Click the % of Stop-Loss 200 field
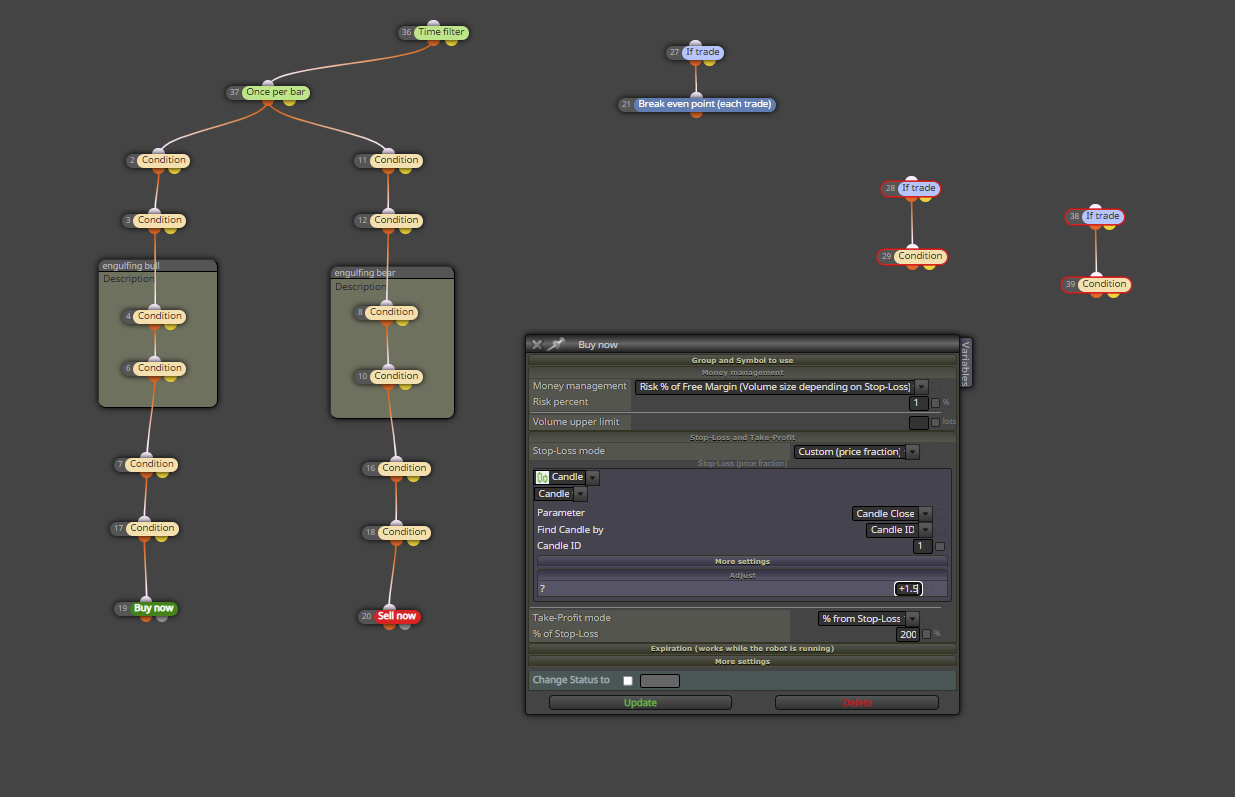This screenshot has height=797, width=1235. point(907,634)
